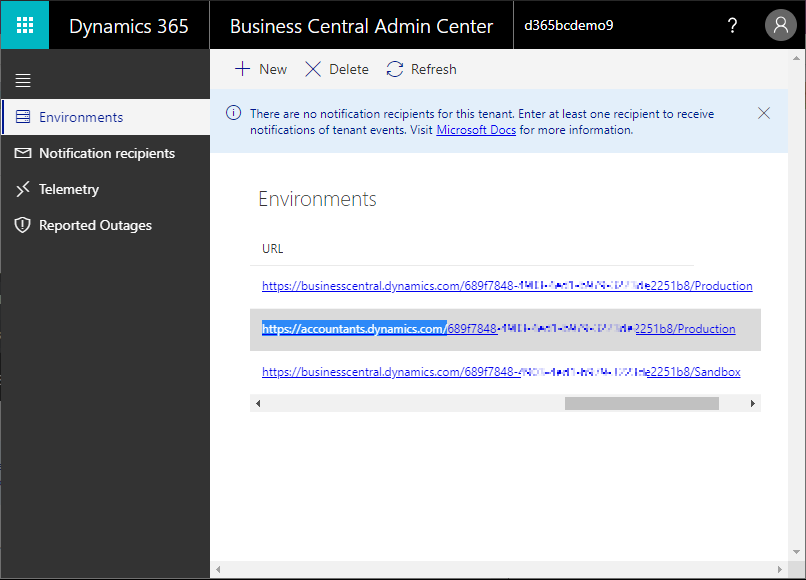Click the Environments page heading
The height and width of the screenshot is (580, 806).
tap(317, 199)
